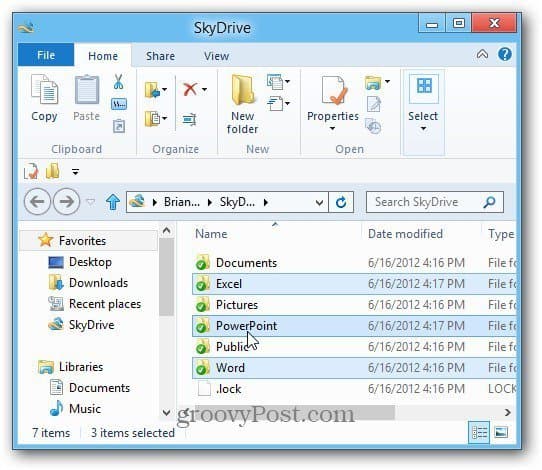Screen dimensions: 542x470
Task: Click the Easy access icon
Action: click(275, 103)
